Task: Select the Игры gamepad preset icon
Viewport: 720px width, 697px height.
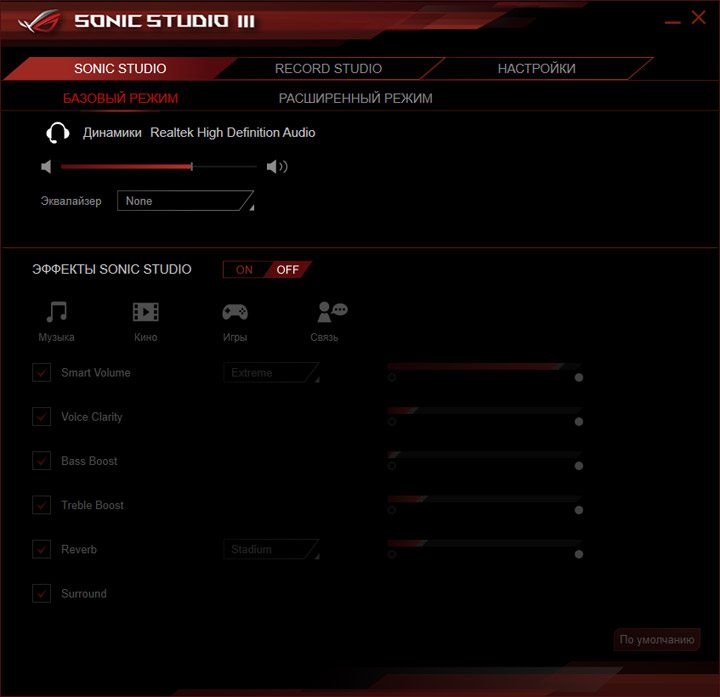Action: coord(235,312)
